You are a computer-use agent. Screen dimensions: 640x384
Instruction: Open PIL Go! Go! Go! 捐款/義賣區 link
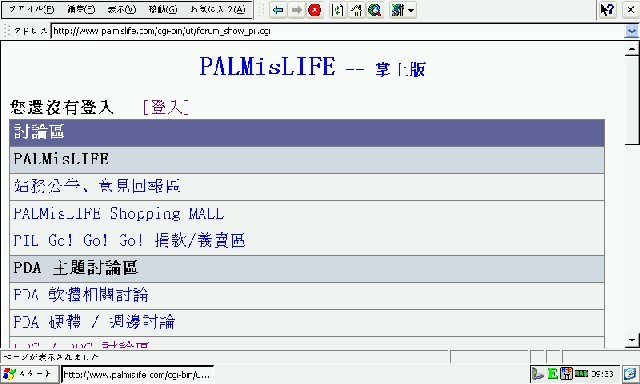tap(129, 240)
